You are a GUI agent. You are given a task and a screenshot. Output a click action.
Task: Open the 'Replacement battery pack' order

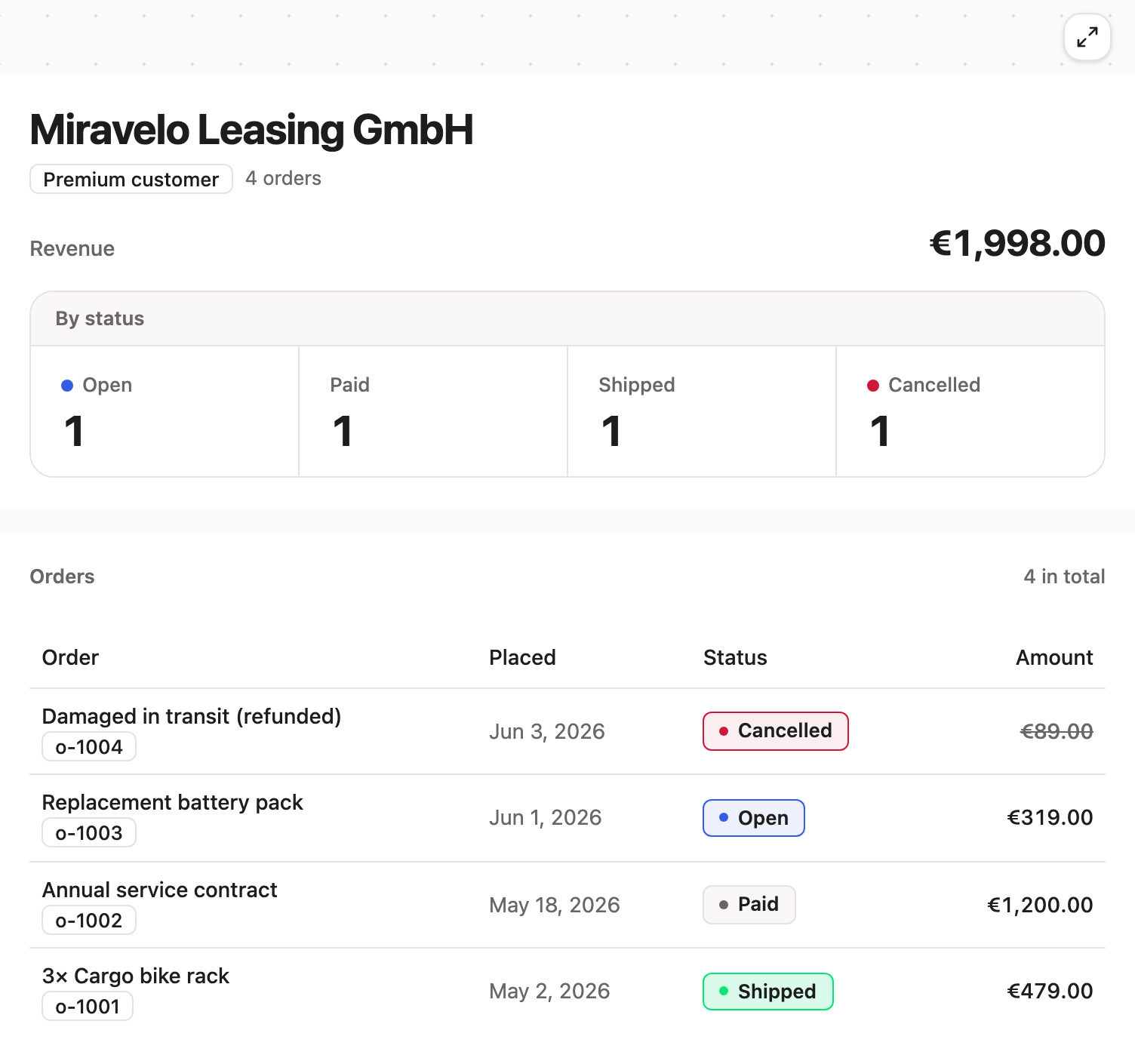click(x=172, y=802)
